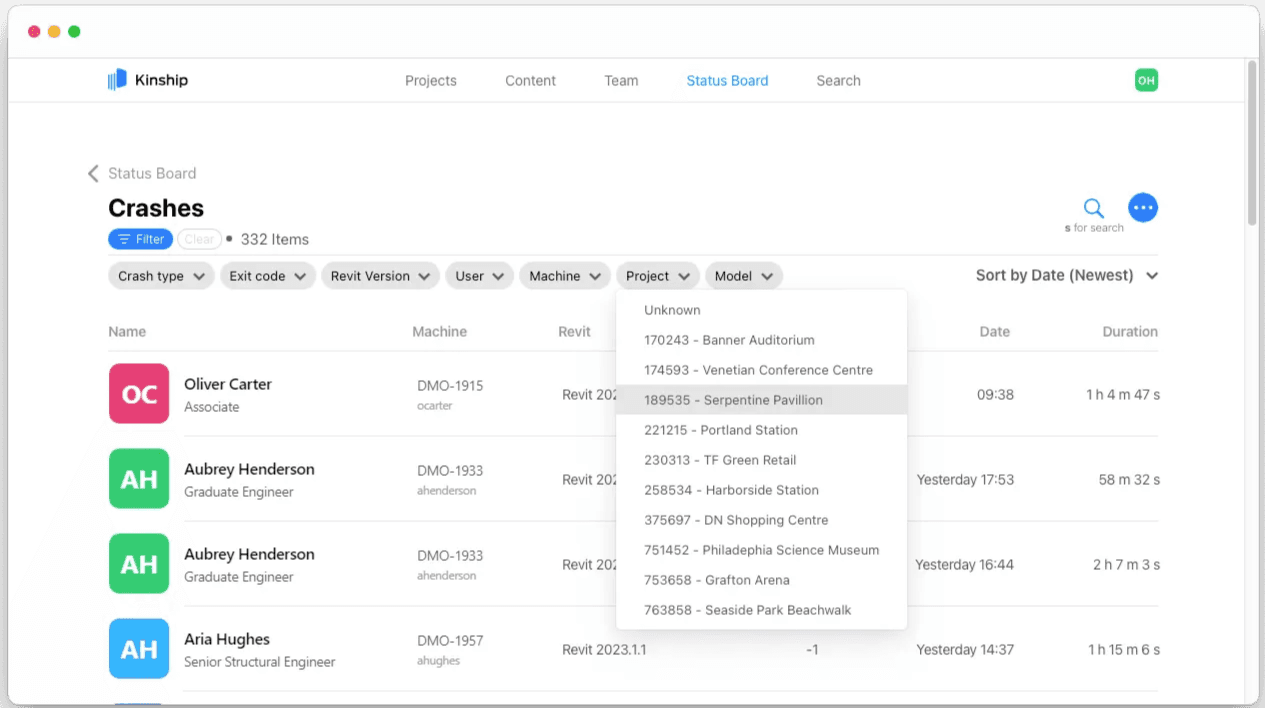Select Unknown project option

[x=762, y=310]
